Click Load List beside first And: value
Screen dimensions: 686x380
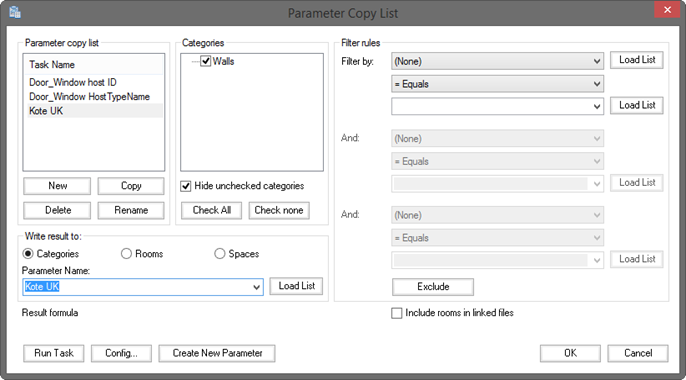[x=637, y=183]
